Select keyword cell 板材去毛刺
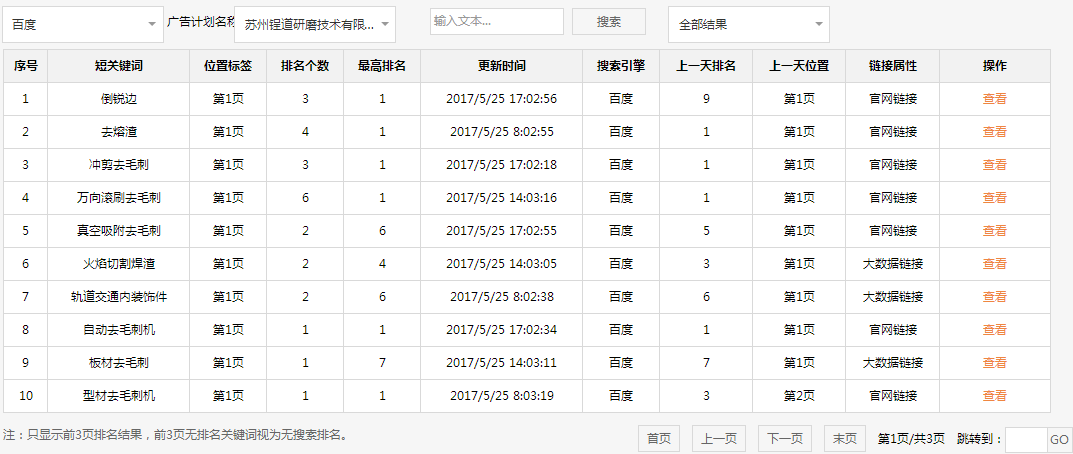This screenshot has height=454, width=1073. click(x=118, y=362)
